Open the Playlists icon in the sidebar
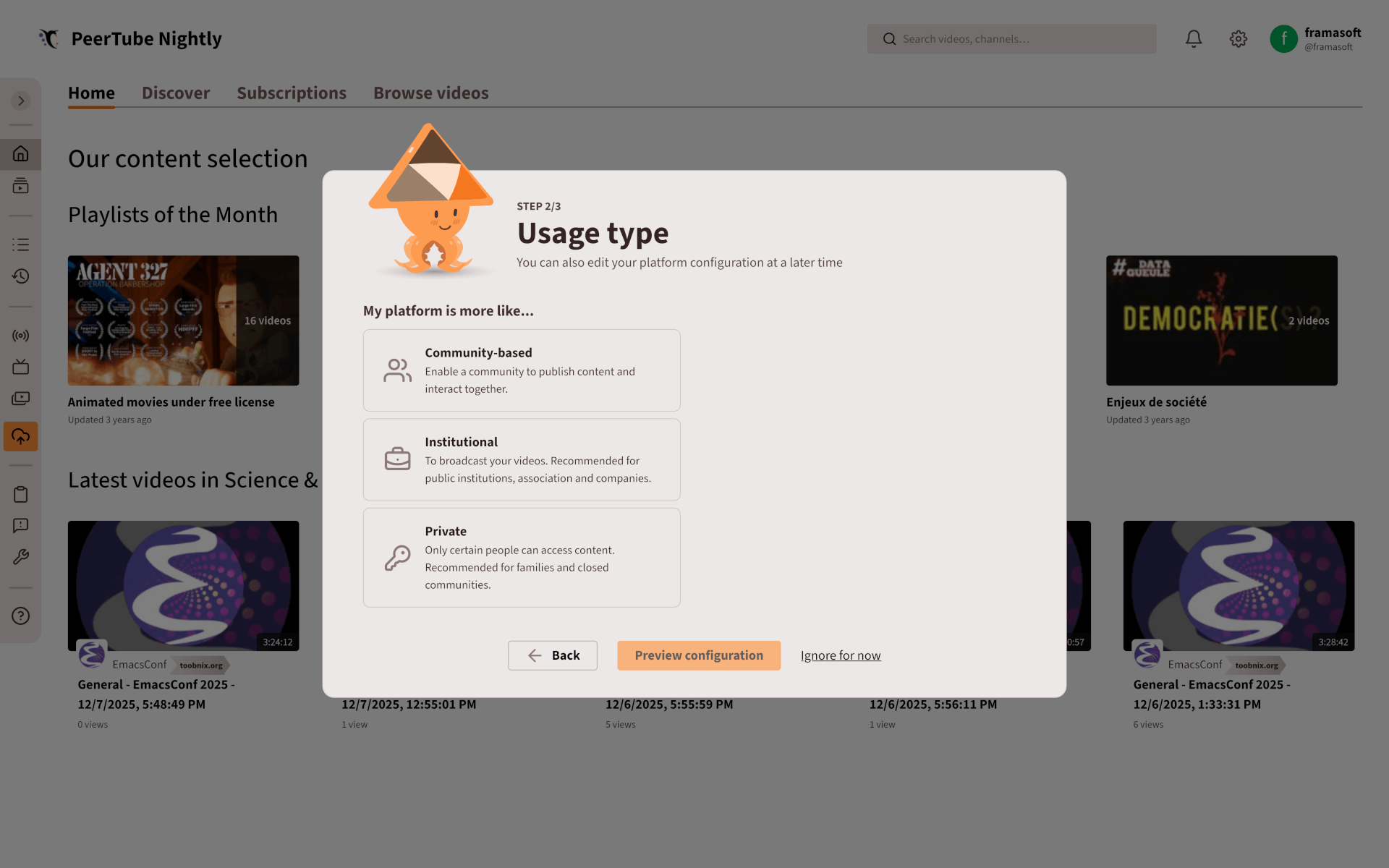 click(20, 244)
